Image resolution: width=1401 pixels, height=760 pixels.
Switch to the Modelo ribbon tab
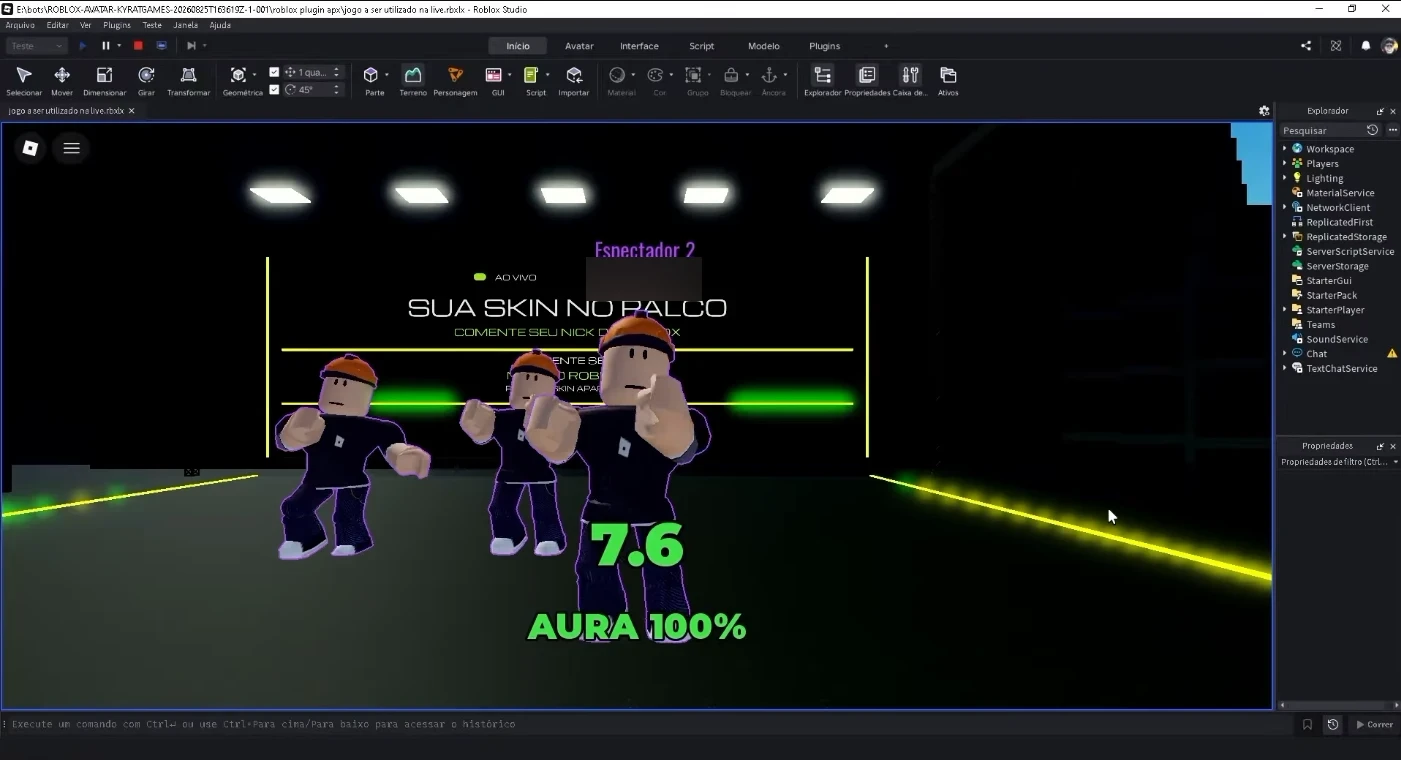[x=764, y=46]
